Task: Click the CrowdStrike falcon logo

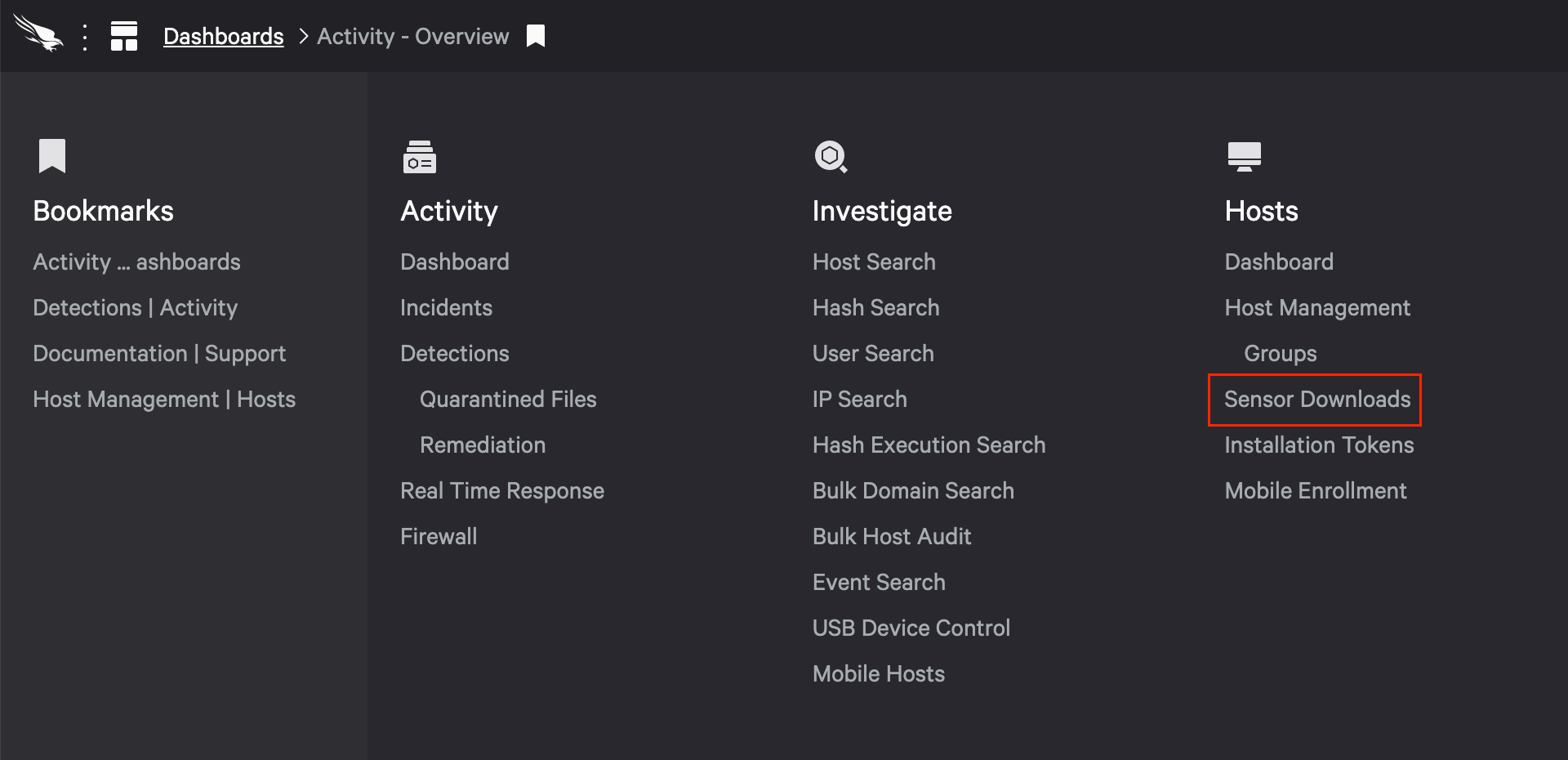Action: [38, 34]
